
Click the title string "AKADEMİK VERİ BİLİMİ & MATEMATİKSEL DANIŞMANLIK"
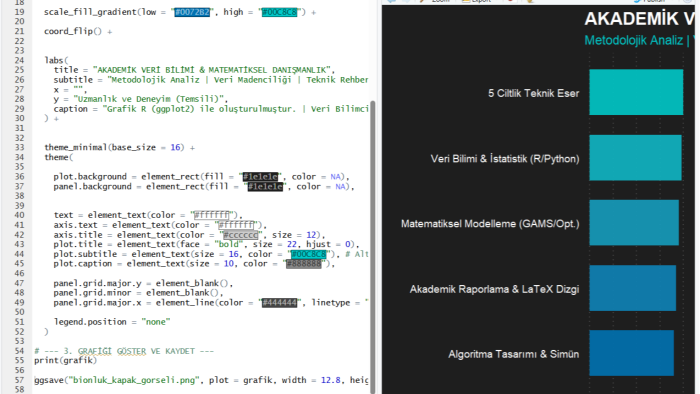[211, 70]
